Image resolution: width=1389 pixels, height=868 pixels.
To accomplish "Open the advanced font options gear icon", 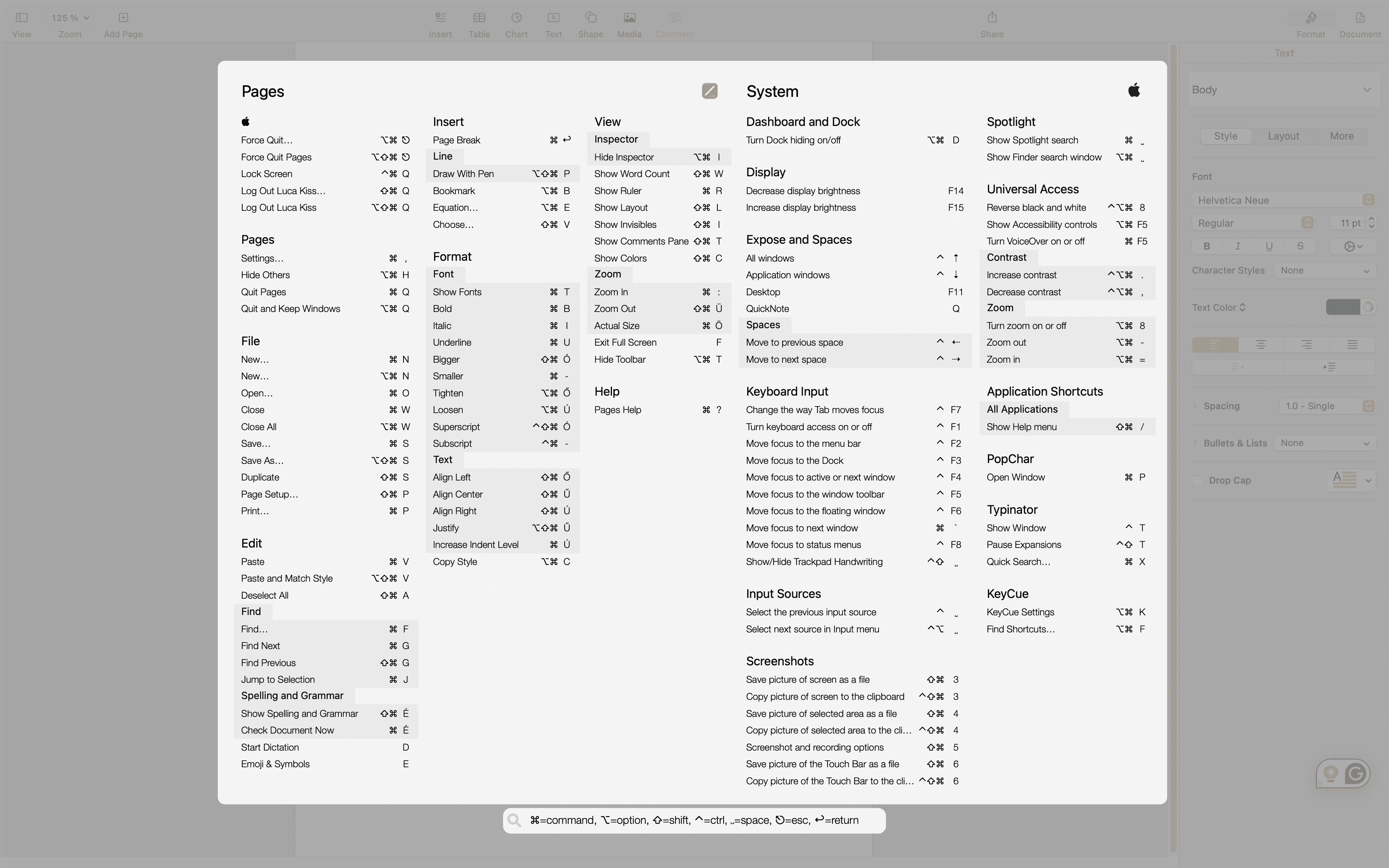I will click(1353, 246).
